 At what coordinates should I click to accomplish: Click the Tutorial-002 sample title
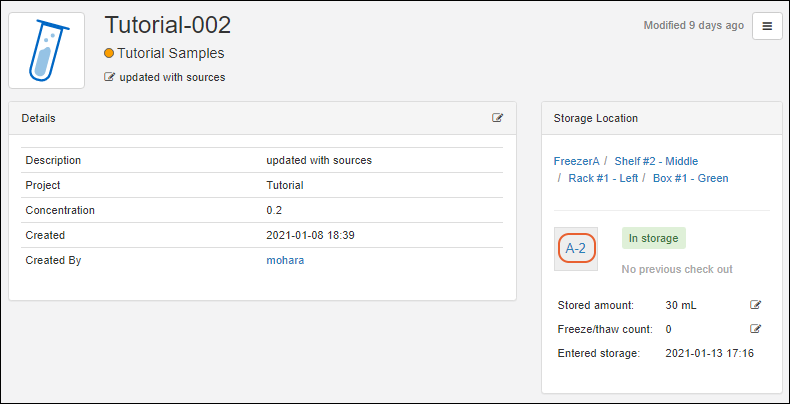[x=168, y=25]
